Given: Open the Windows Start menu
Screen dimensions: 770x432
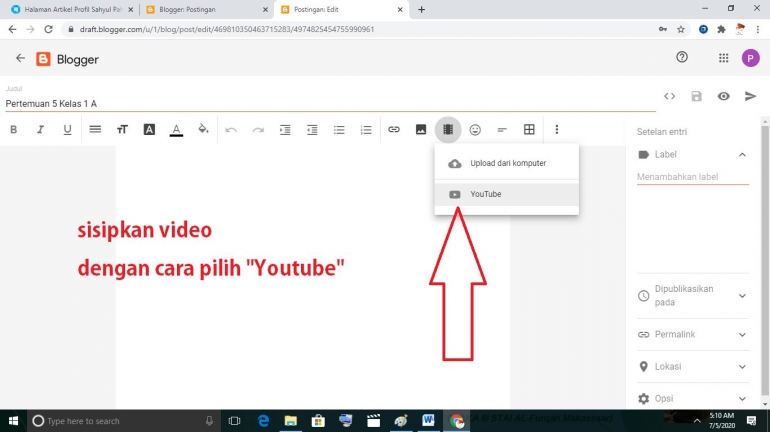Looking at the screenshot, I should point(13,421).
